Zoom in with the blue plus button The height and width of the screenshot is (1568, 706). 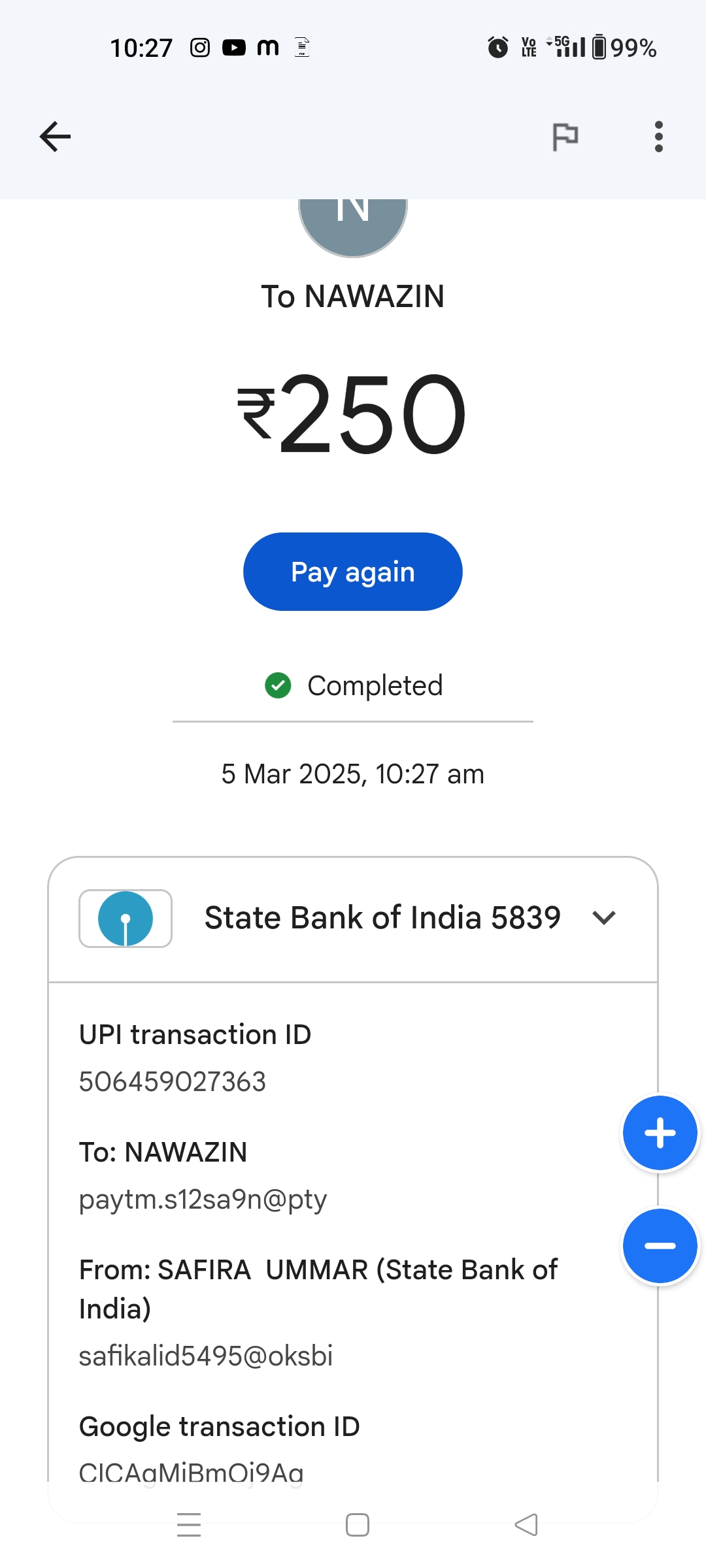point(660,1133)
